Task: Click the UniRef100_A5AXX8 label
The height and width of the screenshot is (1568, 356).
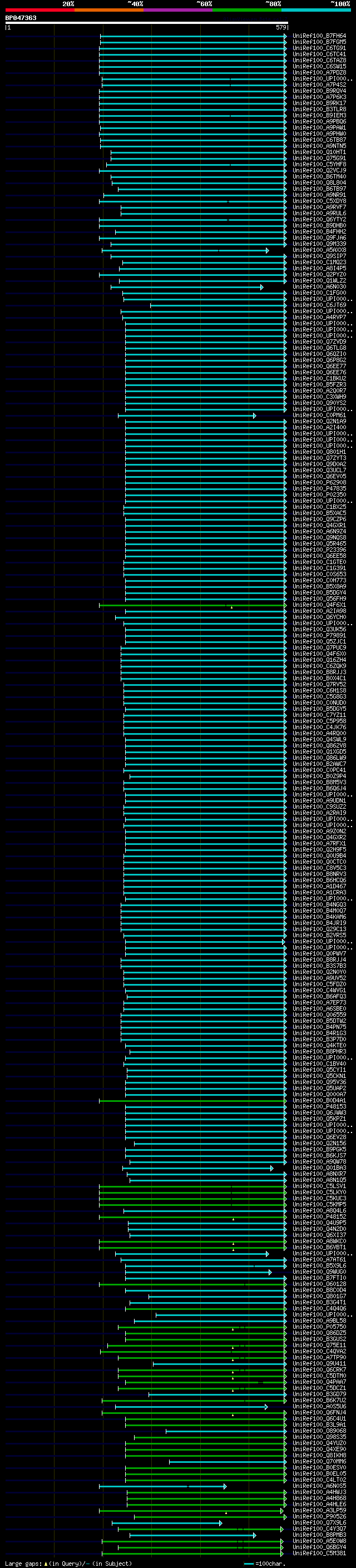Action: 319,250
